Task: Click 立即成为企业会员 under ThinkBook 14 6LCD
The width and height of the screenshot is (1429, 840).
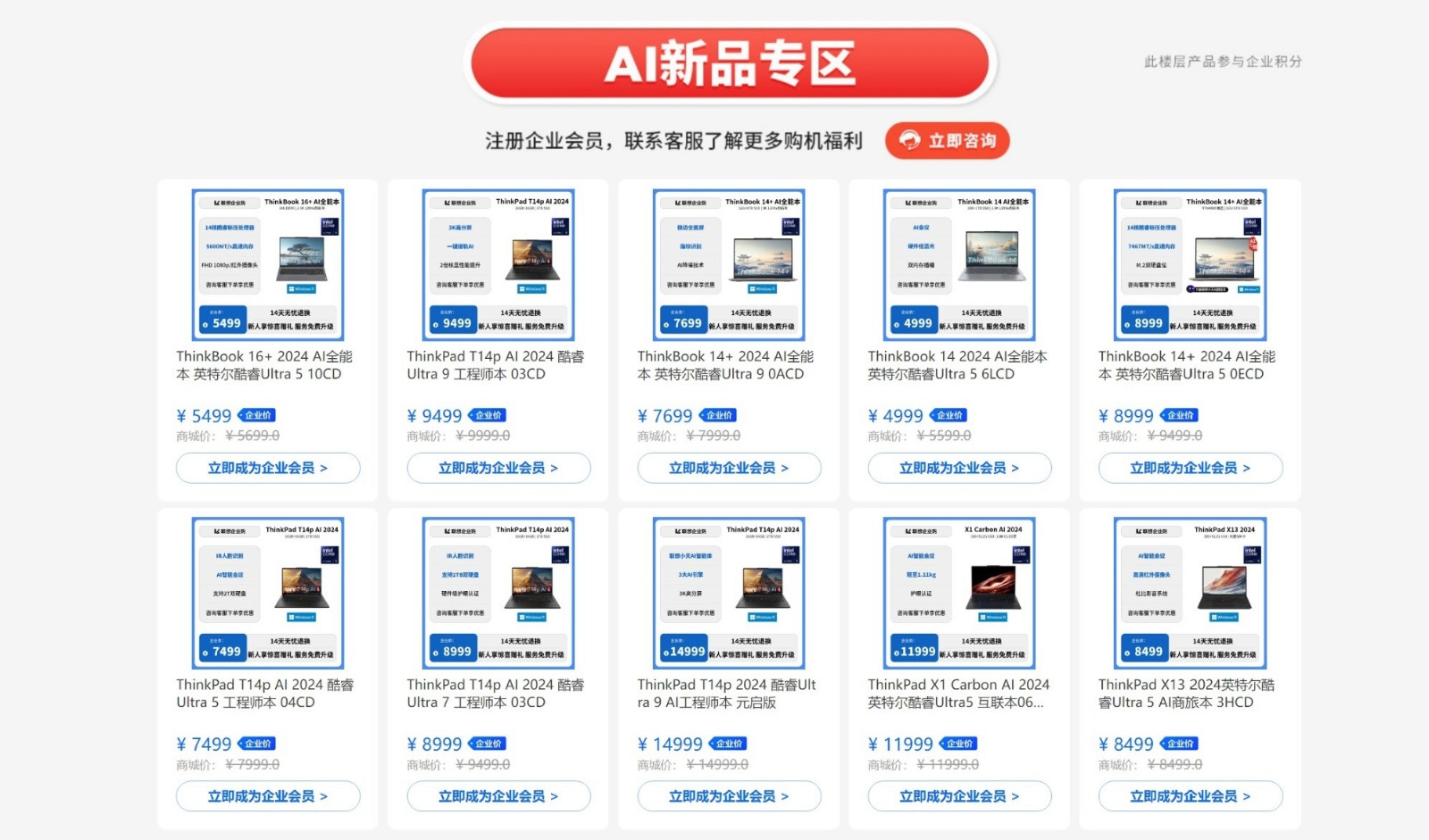Action: point(959,468)
